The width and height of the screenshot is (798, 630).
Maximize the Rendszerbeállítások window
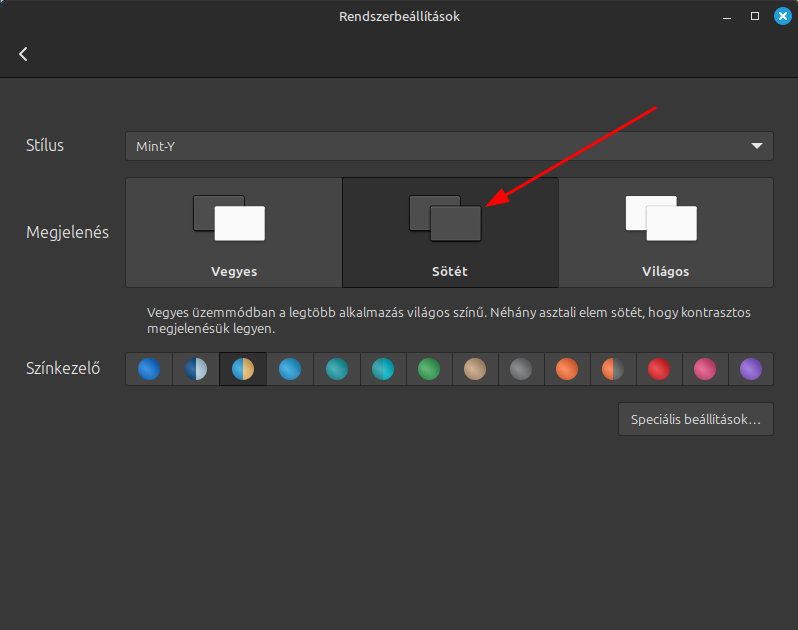pos(755,16)
